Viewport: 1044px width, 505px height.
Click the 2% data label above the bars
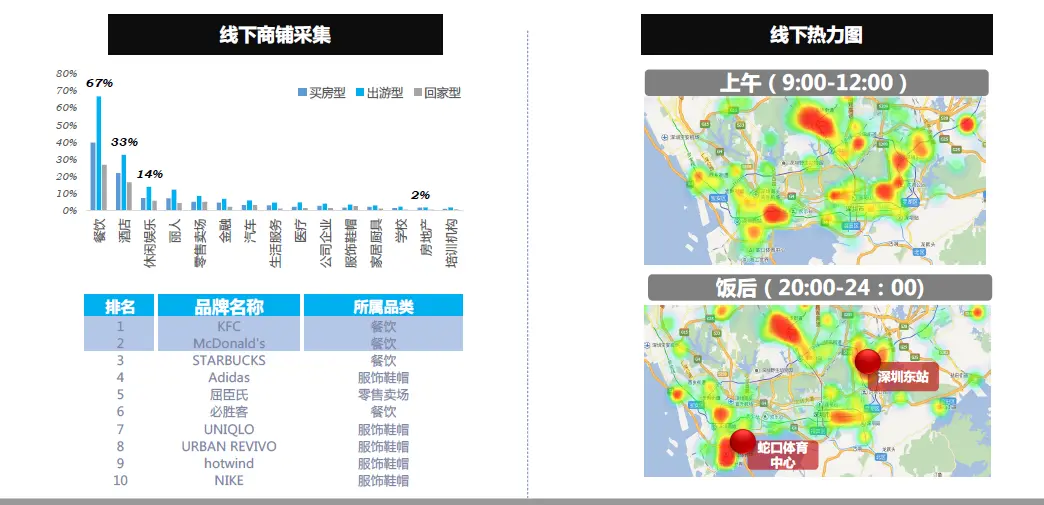click(x=421, y=195)
